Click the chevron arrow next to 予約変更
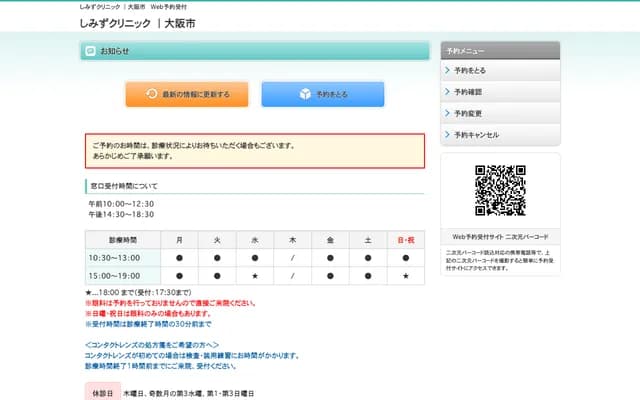 pos(447,113)
